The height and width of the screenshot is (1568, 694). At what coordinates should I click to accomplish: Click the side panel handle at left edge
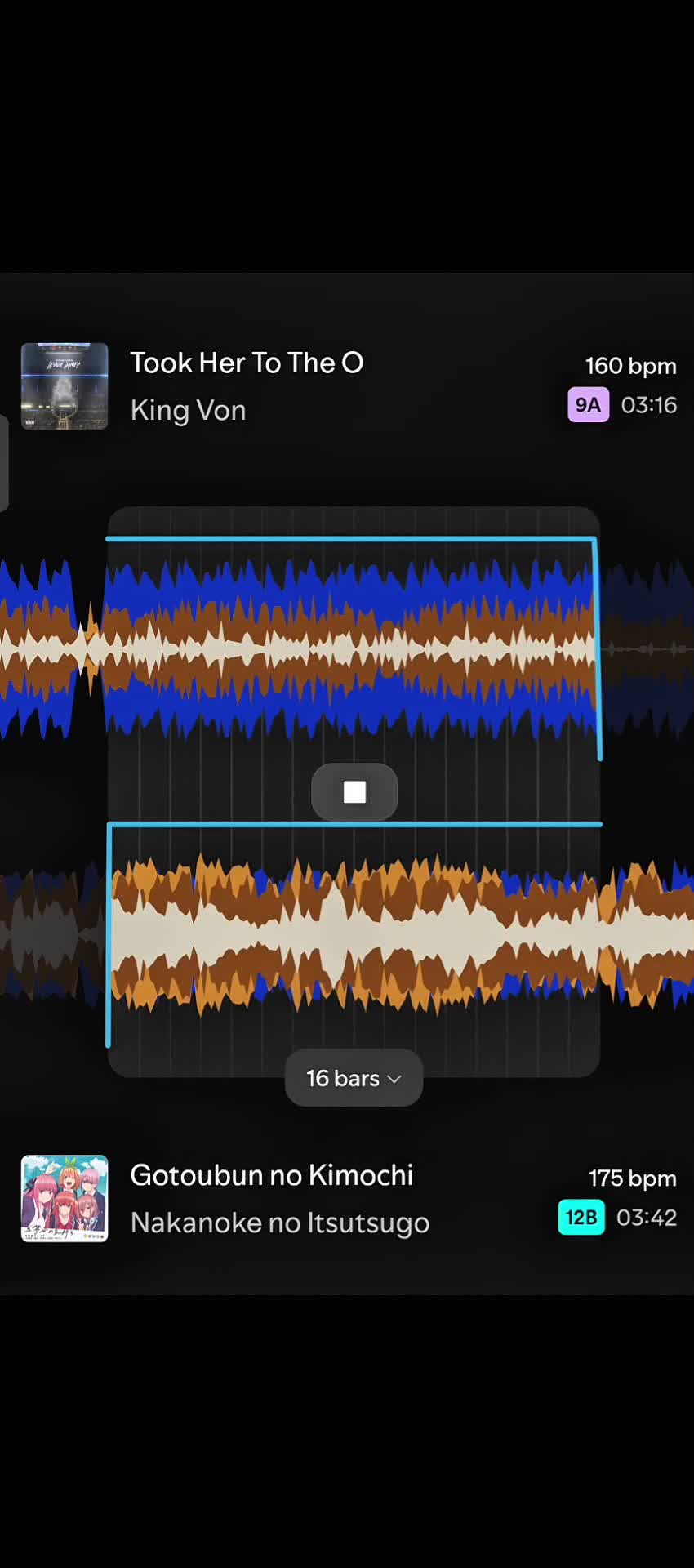pyautogui.click(x=3, y=462)
